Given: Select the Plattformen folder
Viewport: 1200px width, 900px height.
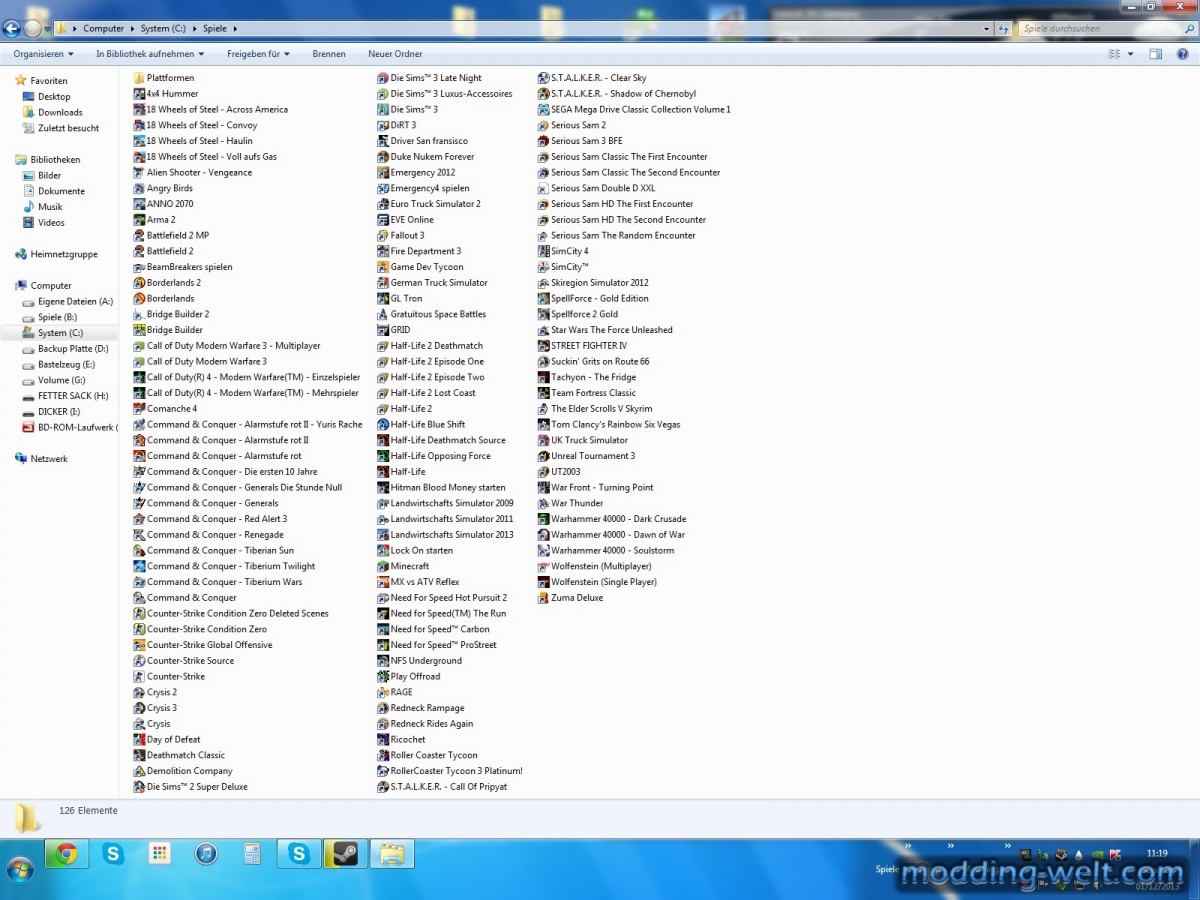Looking at the screenshot, I should (170, 78).
